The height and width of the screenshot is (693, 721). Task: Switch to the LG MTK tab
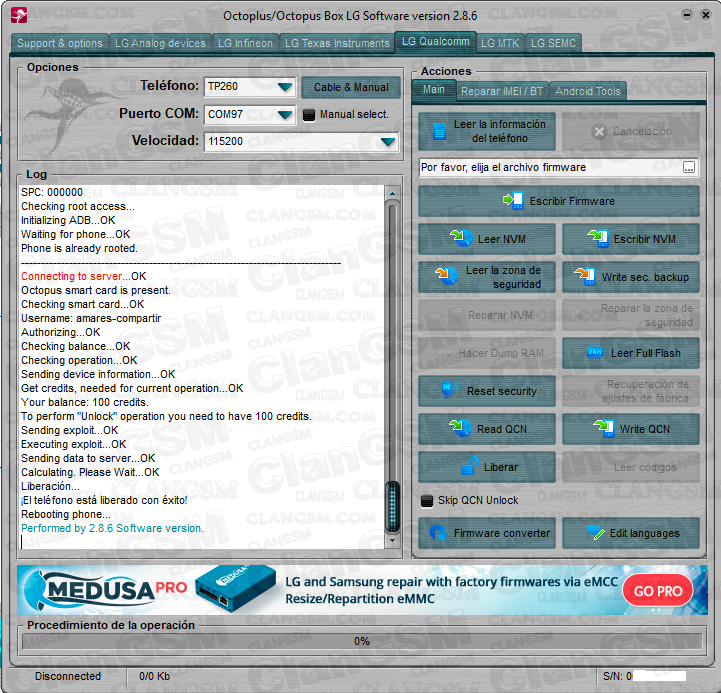tap(500, 43)
